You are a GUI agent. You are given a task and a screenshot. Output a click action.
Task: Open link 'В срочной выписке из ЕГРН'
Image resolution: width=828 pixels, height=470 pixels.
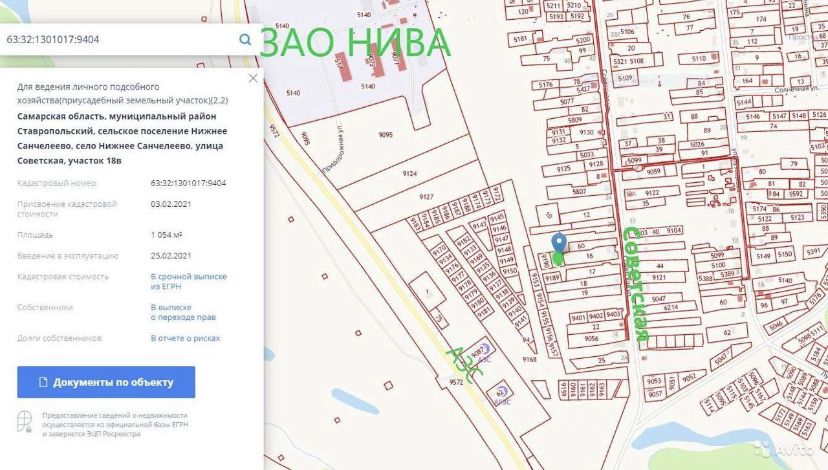pyautogui.click(x=189, y=281)
